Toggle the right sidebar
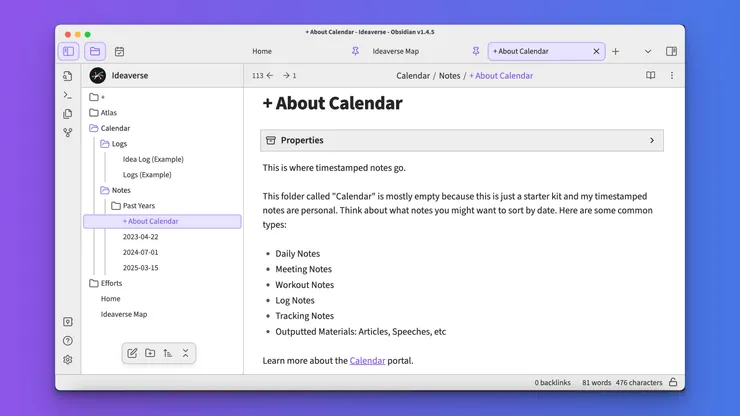Viewport: 740px width, 416px height. (671, 51)
